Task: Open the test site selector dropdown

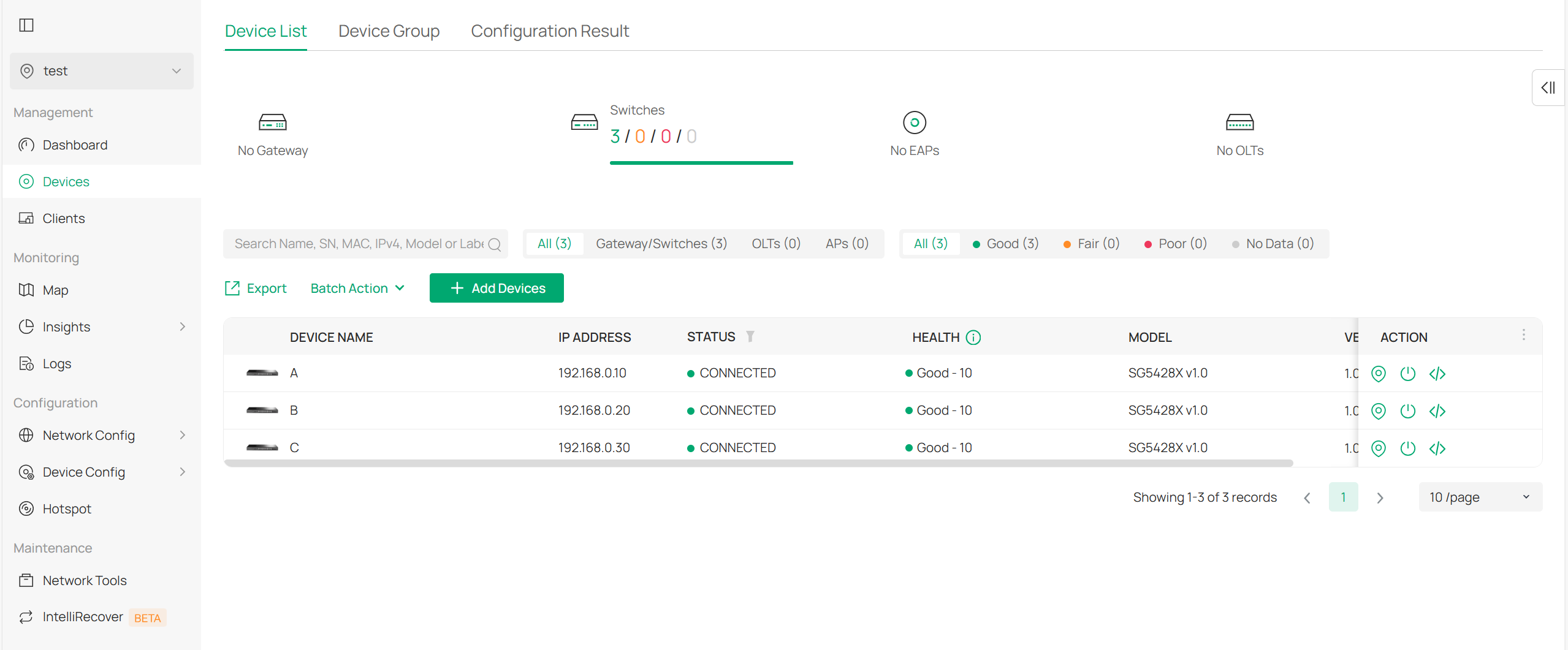Action: point(102,71)
